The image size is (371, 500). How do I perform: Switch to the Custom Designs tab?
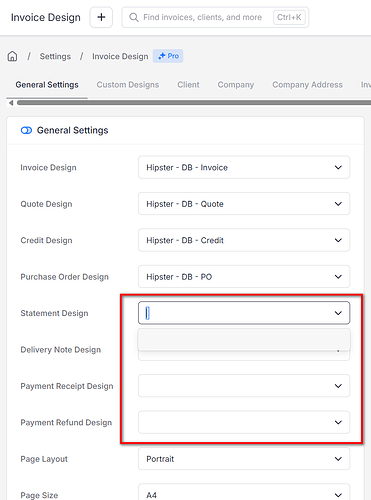[128, 85]
